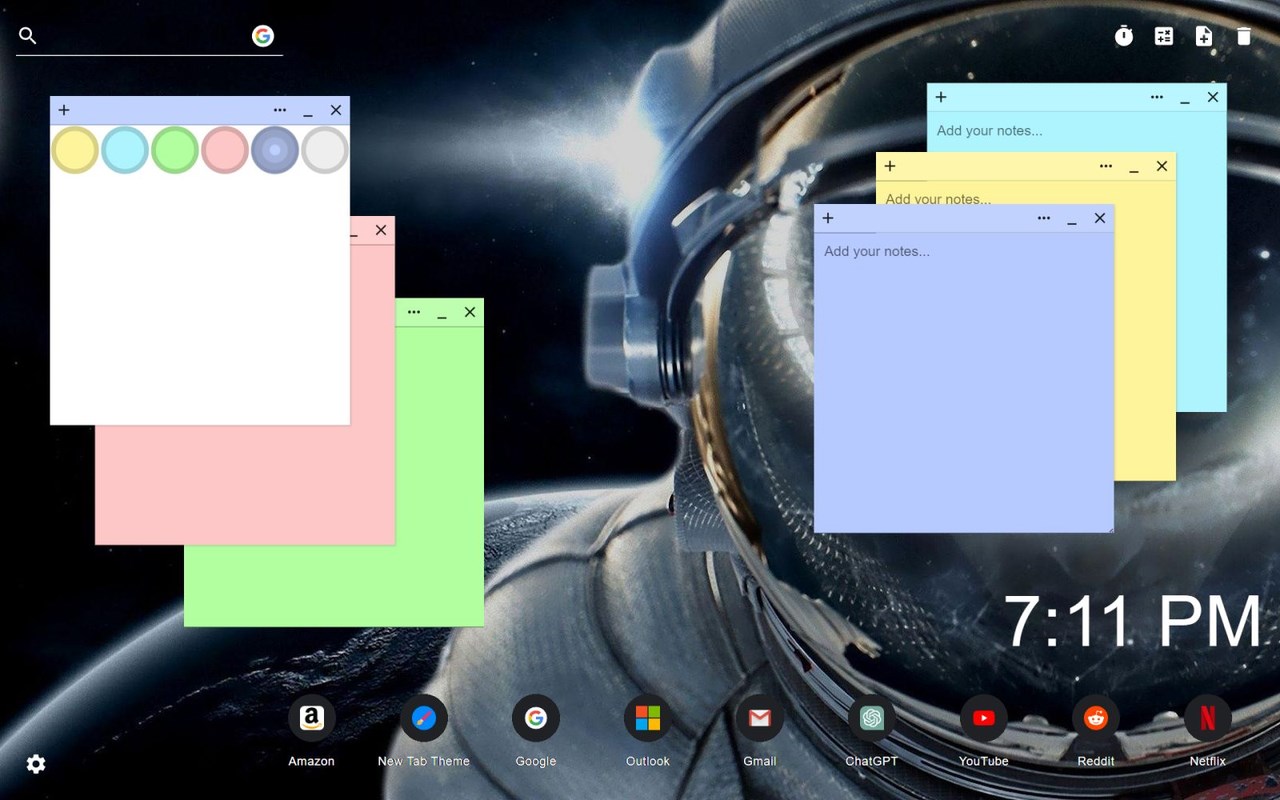Image resolution: width=1280 pixels, height=800 pixels.
Task: Add a note from cyan note's plus
Action: (941, 97)
